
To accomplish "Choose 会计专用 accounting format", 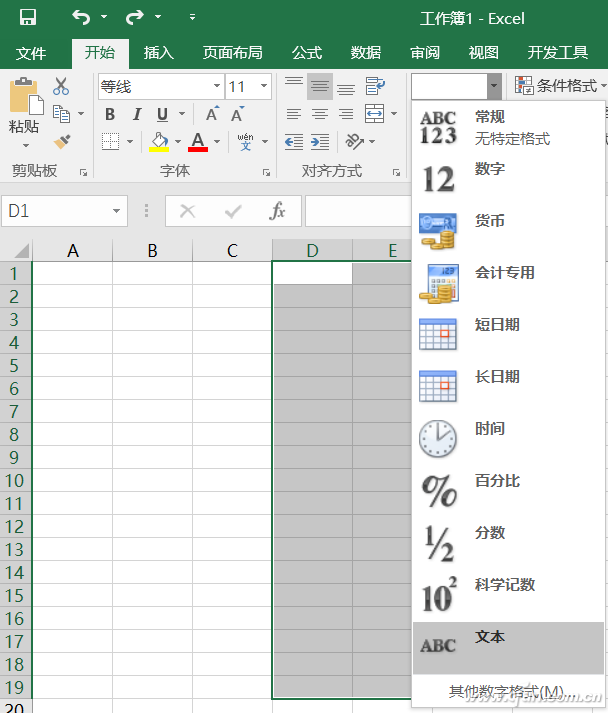I will click(x=508, y=283).
